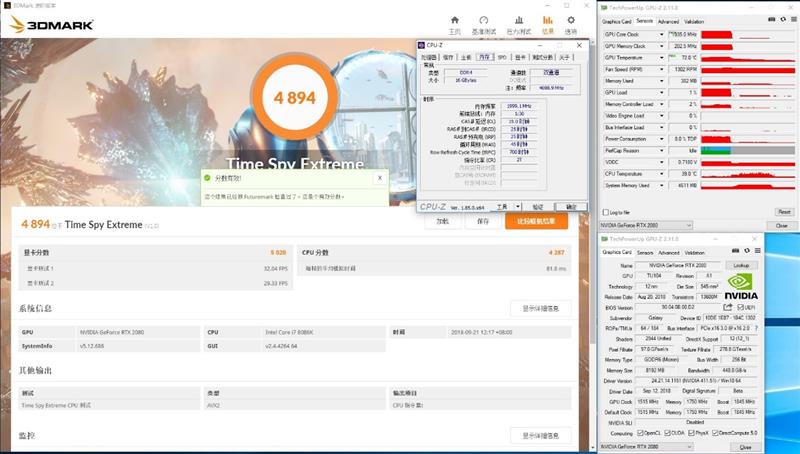The image size is (800, 454).
Task: Open the CPU-Z tools (工具) dropdown arrow
Action: click(x=518, y=207)
